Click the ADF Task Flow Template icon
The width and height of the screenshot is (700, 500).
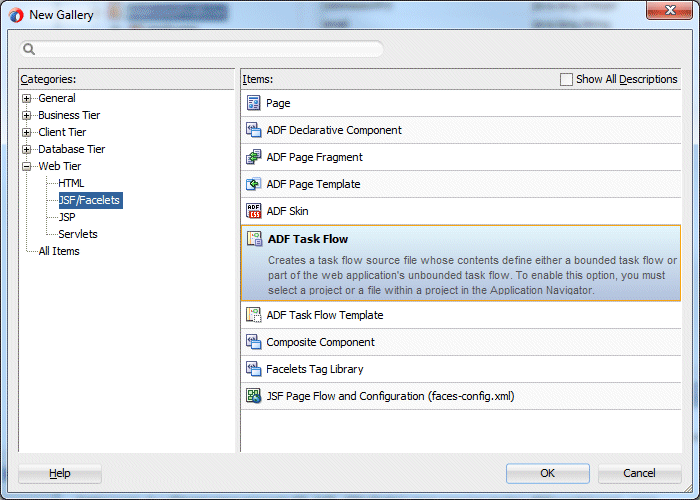[254, 315]
